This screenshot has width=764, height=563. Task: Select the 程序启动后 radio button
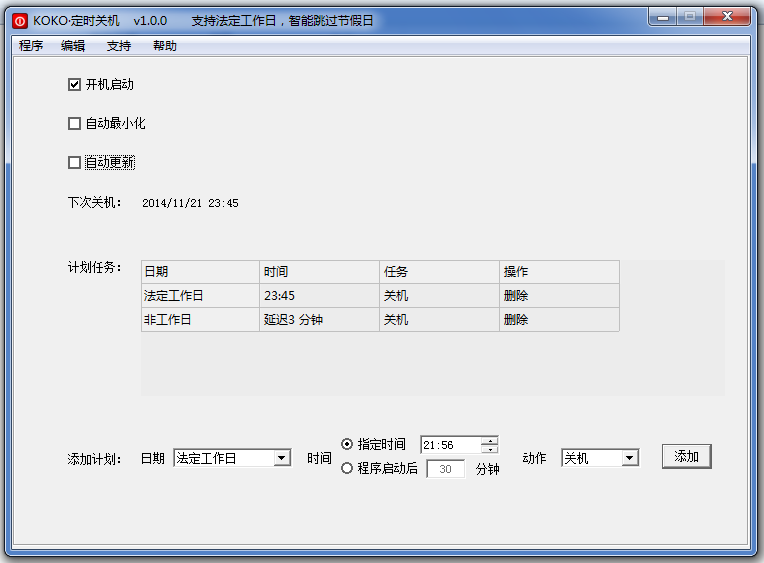coord(347,468)
